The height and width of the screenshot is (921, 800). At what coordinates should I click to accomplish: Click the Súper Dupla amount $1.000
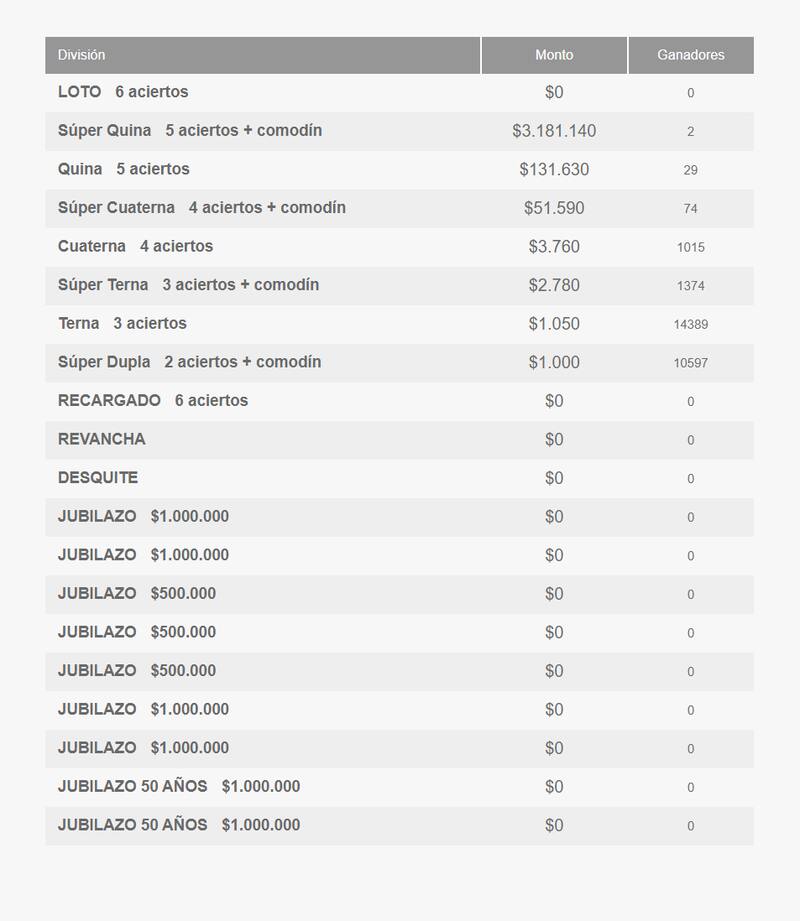tap(554, 362)
